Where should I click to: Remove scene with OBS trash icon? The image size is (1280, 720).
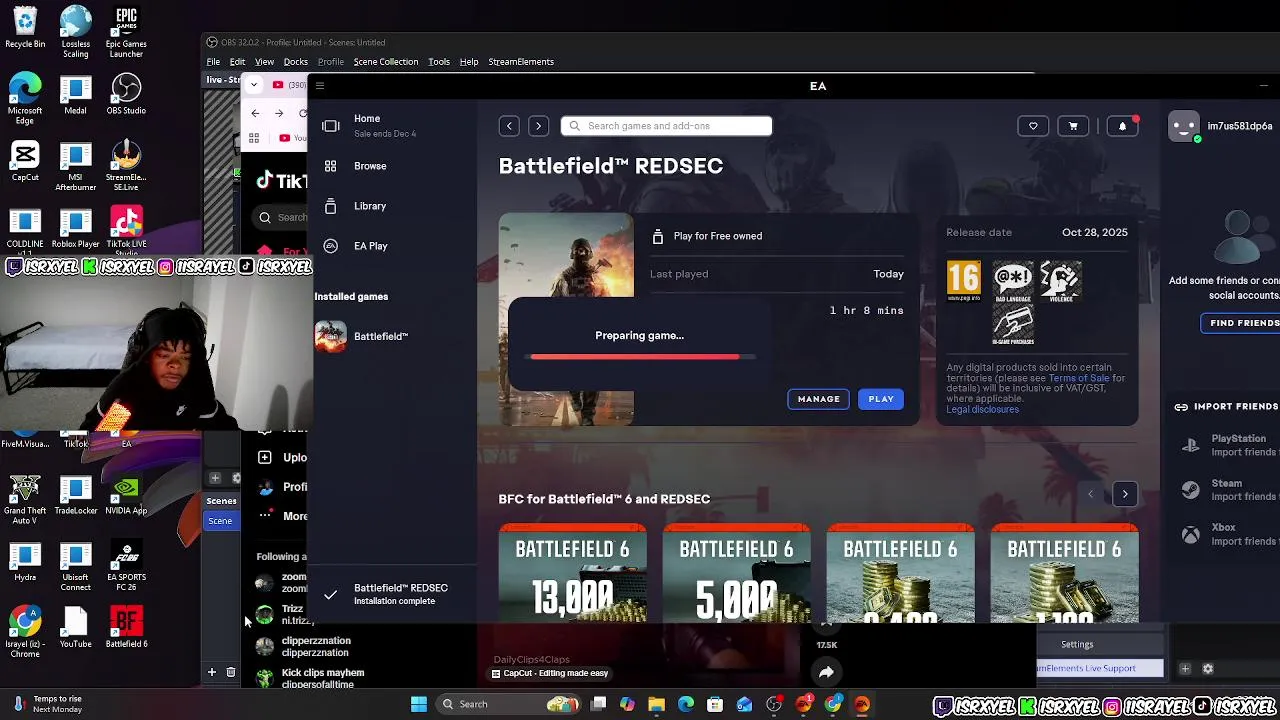point(230,673)
